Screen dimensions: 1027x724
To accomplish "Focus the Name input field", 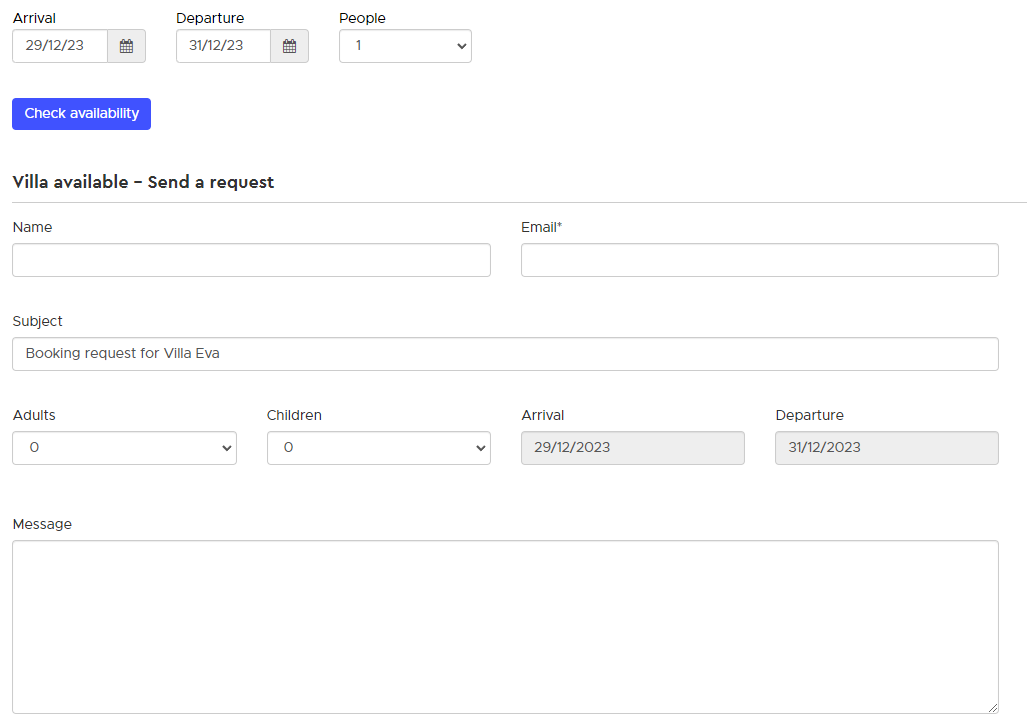I will click(x=252, y=260).
